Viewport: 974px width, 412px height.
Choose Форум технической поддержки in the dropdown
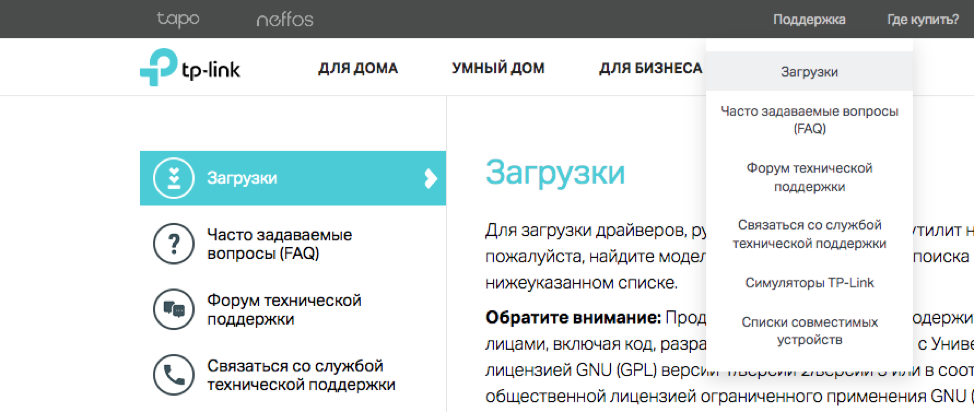coord(809,177)
